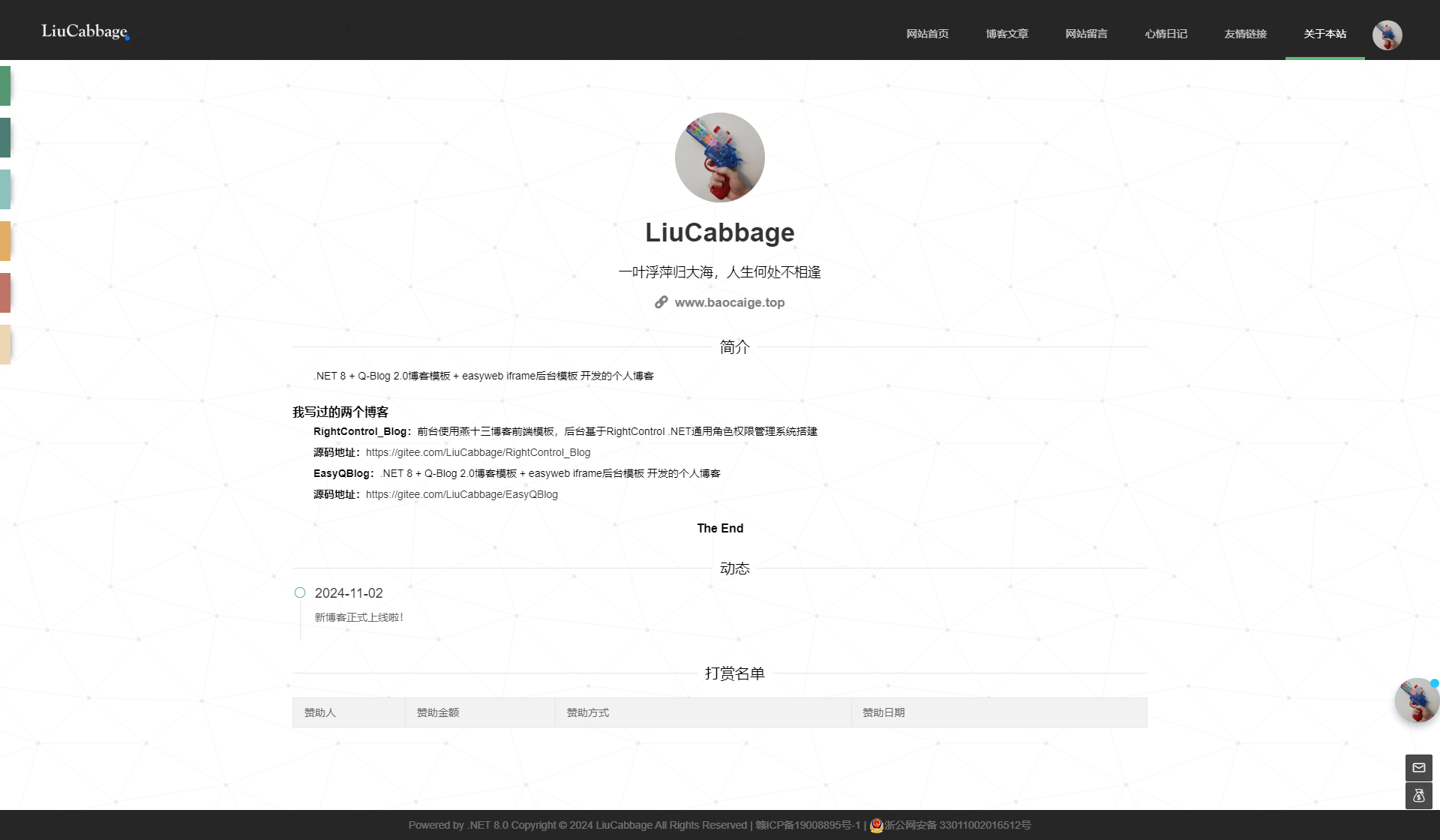This screenshot has height=840, width=1440.
Task: Click the chain link icon beside website
Action: 661,302
